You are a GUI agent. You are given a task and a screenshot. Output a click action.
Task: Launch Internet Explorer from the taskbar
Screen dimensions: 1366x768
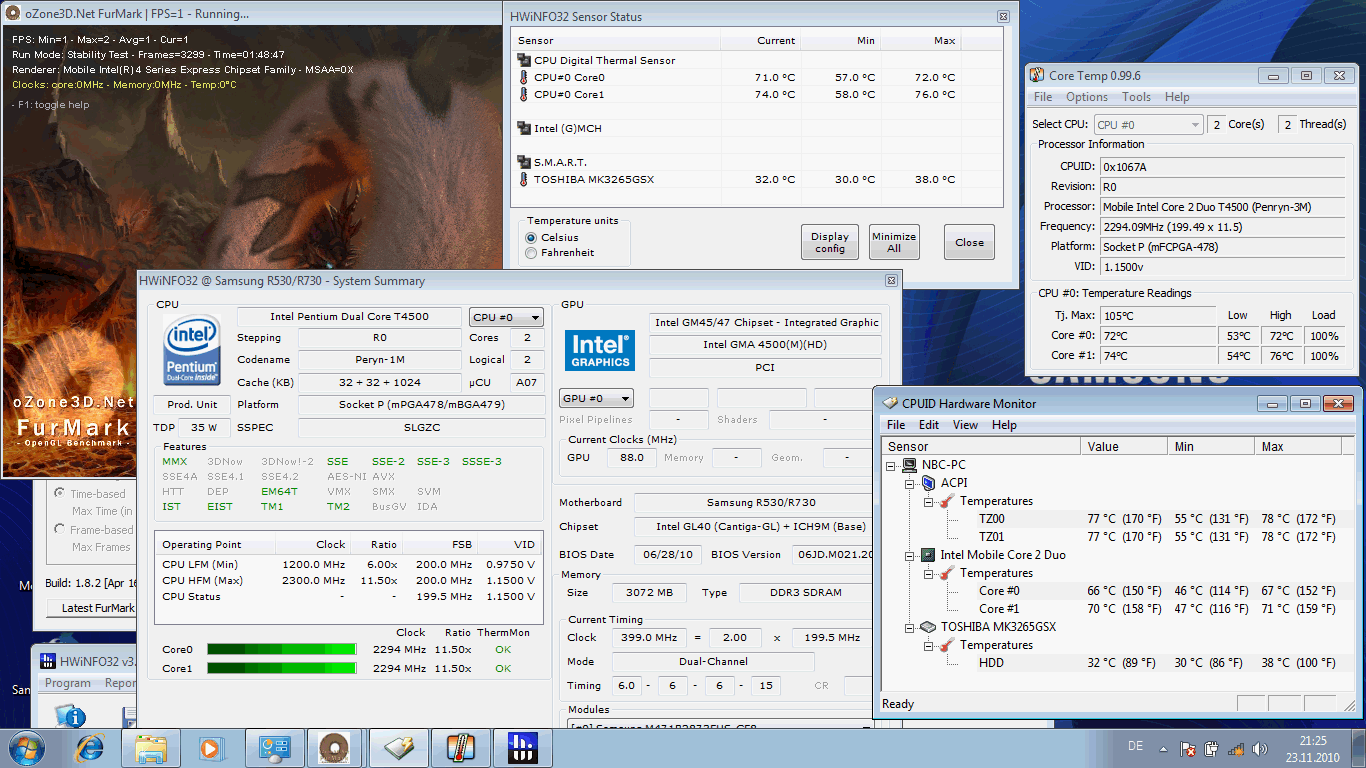click(90, 747)
